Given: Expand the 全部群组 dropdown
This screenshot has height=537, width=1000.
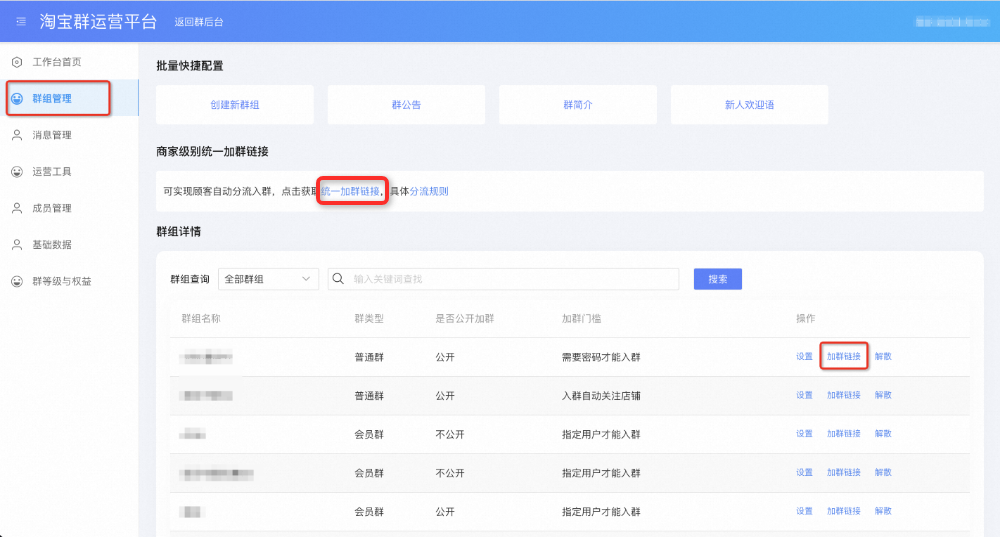Looking at the screenshot, I should [x=268, y=279].
